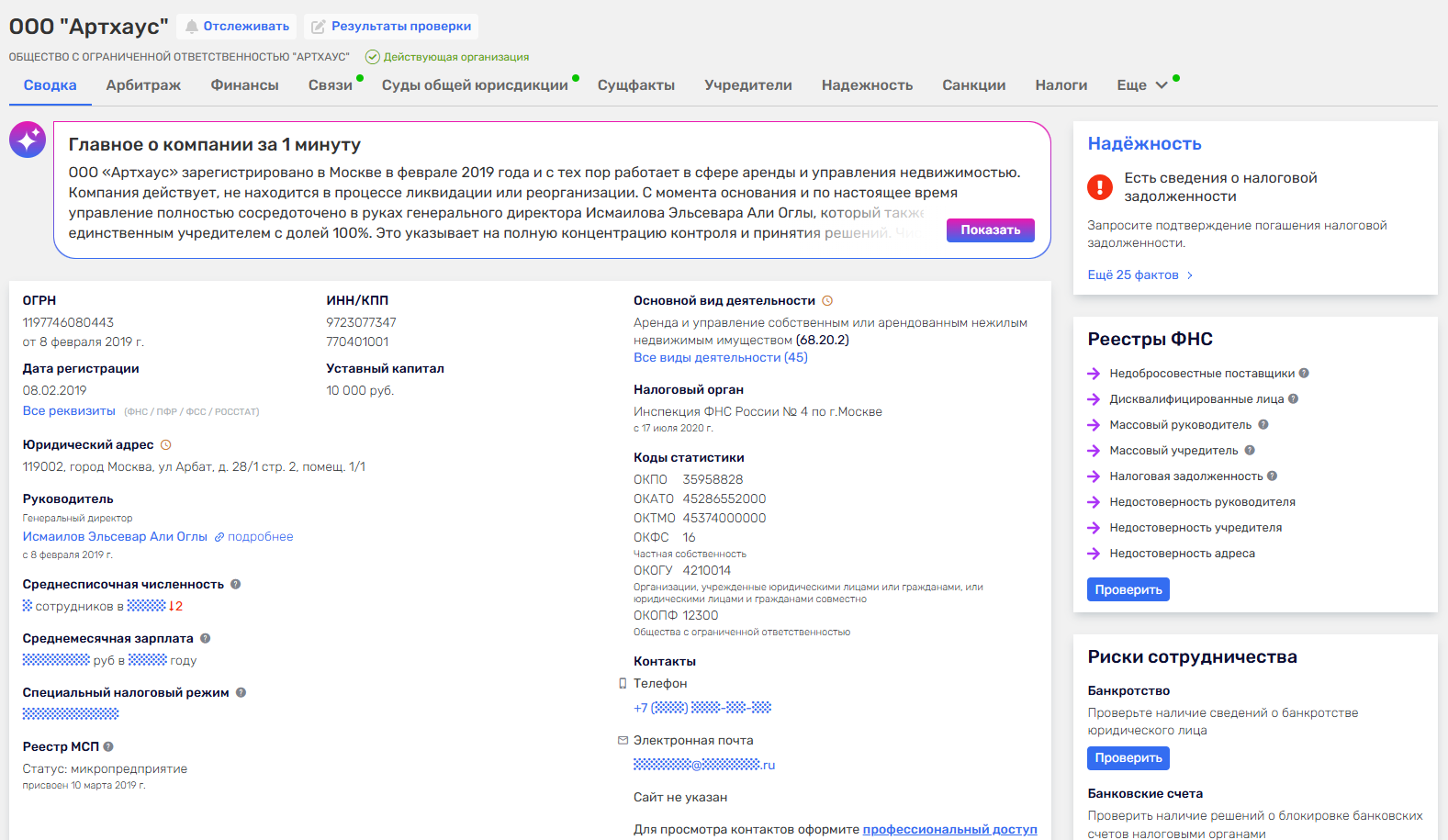This screenshot has height=840, width=1448.
Task: Open the Учредители tab
Action: point(747,84)
